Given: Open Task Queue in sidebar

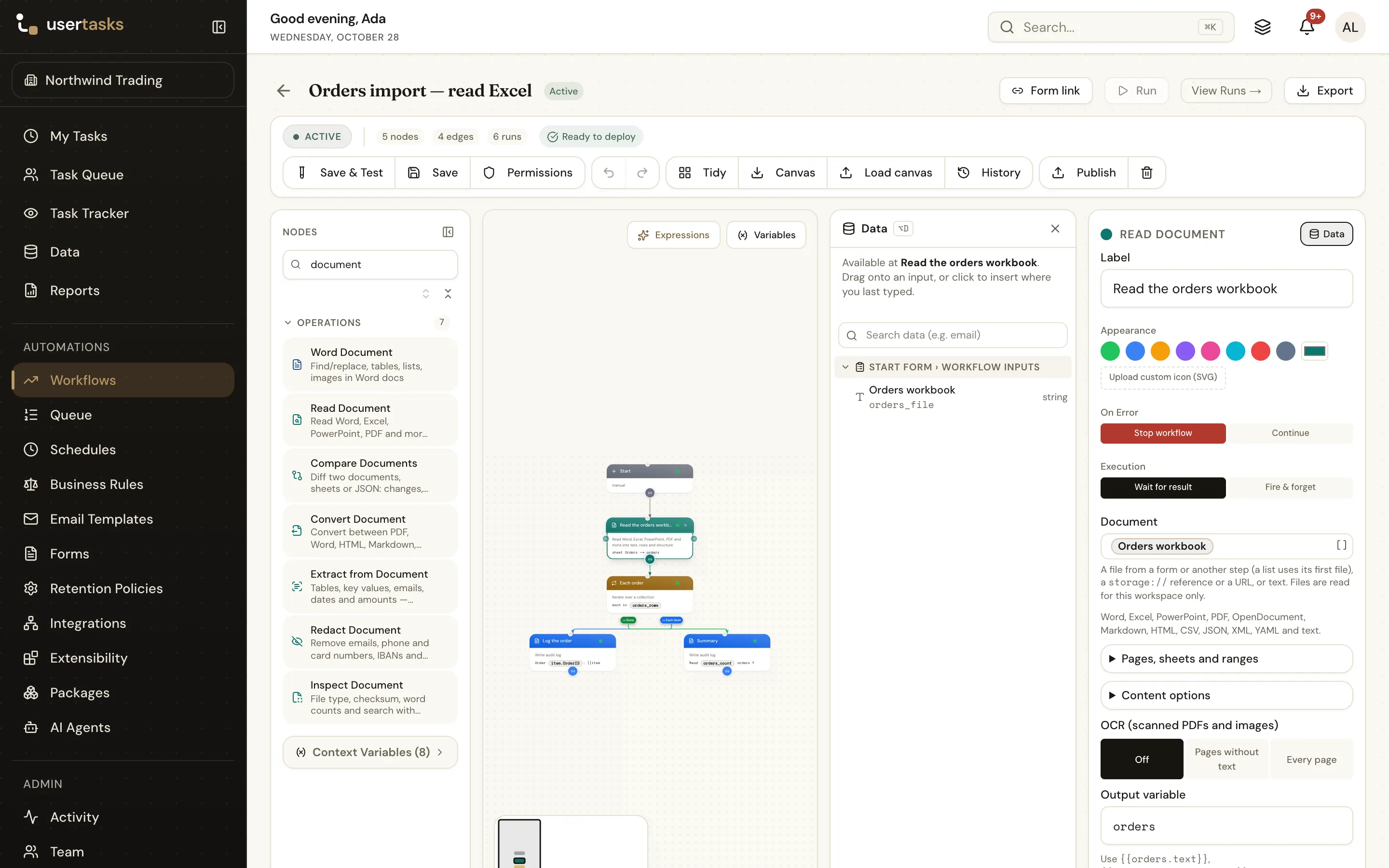Looking at the screenshot, I should (x=123, y=175).
